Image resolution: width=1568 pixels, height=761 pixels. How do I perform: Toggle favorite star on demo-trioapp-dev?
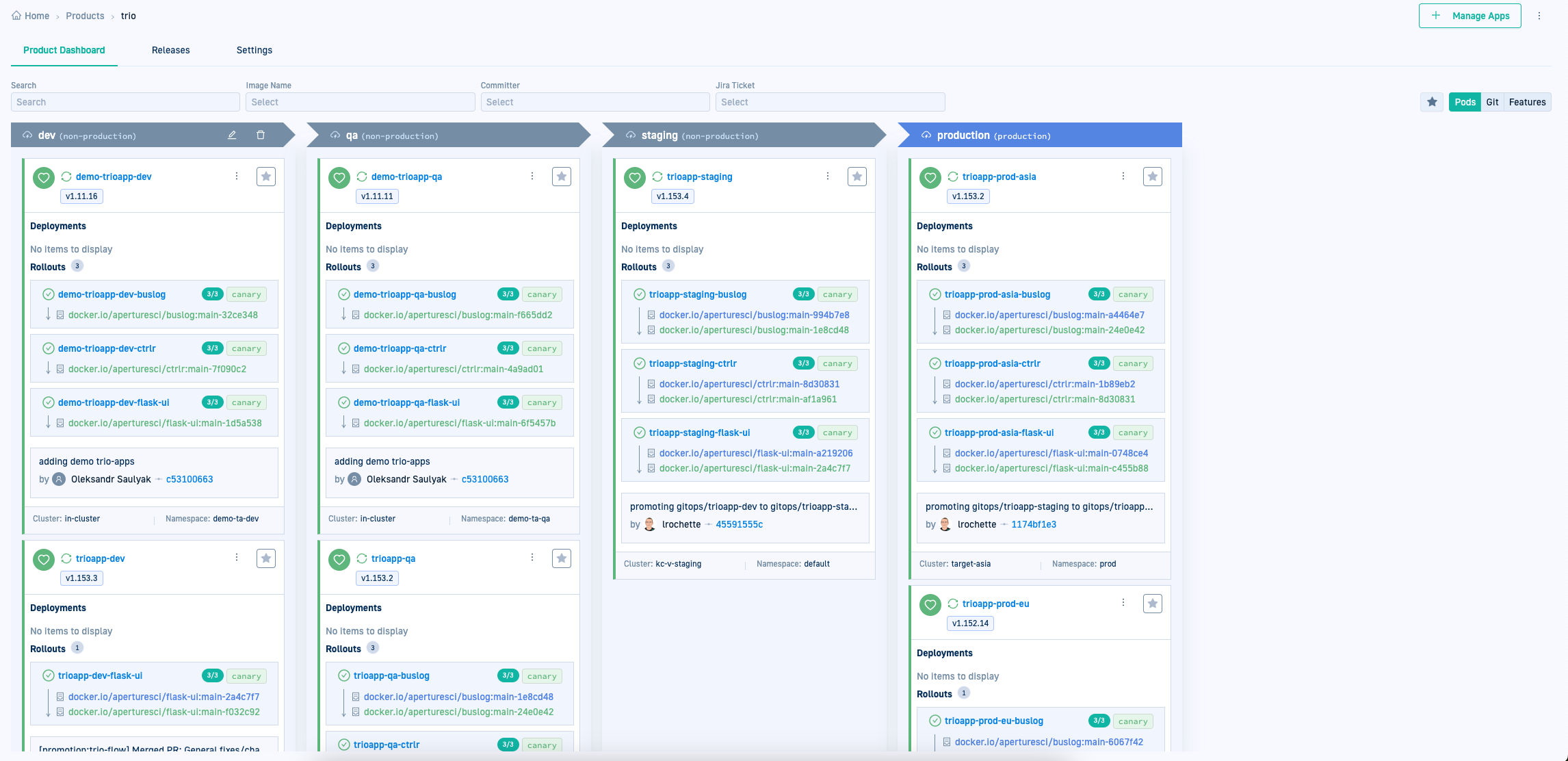(x=266, y=177)
